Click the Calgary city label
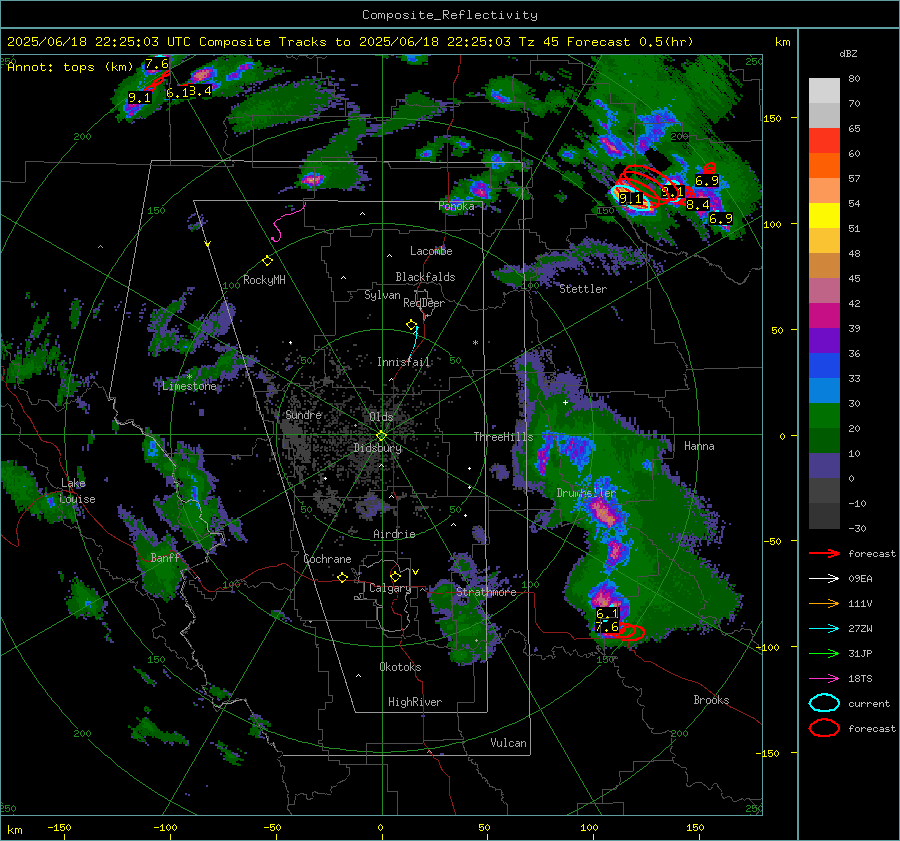Viewport: 900px width, 841px height. point(390,588)
